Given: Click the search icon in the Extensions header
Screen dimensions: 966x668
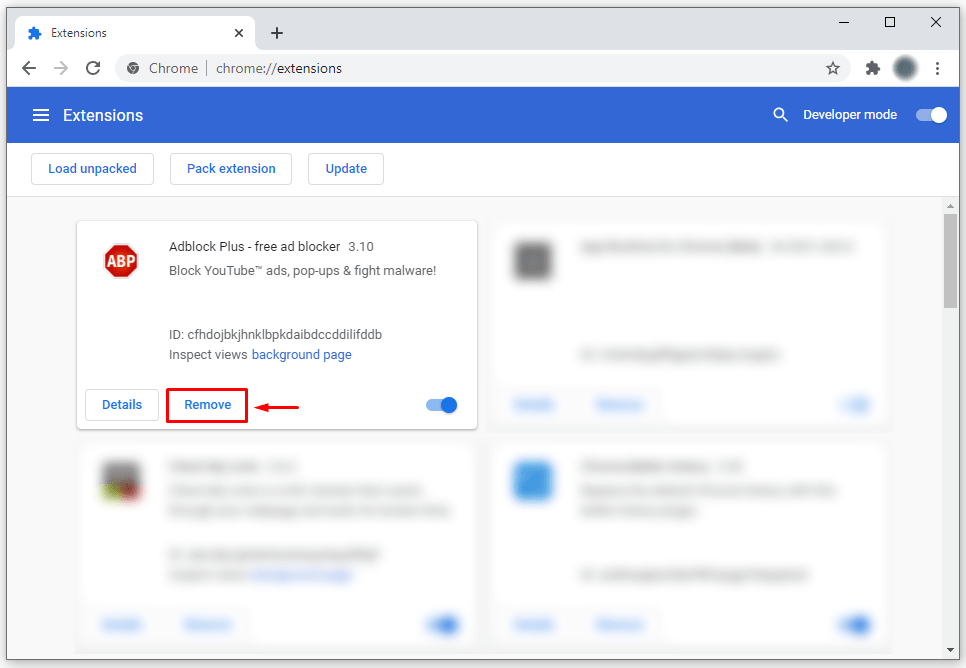Looking at the screenshot, I should [780, 114].
